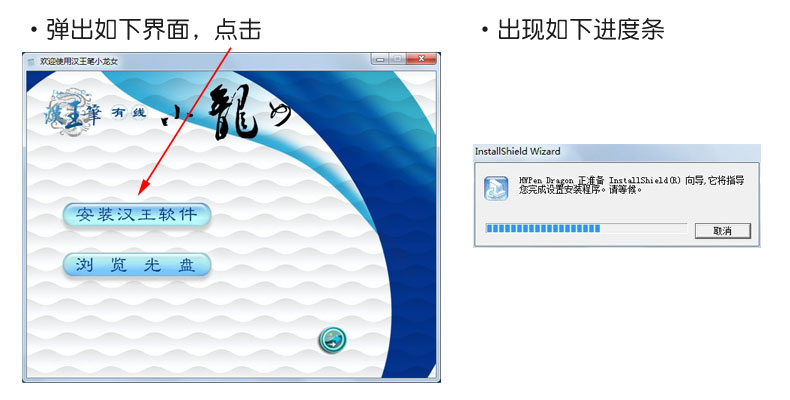Click the setup progress bar
790x400 pixels.
(586, 228)
